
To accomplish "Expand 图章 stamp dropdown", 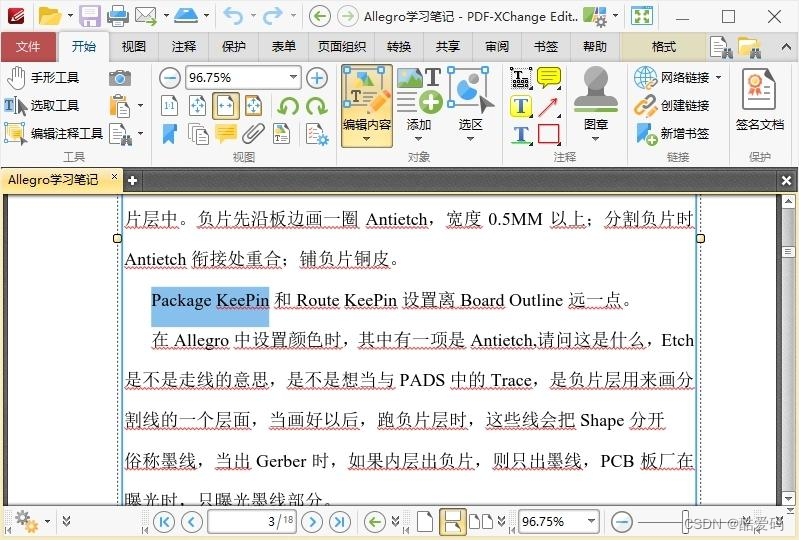I will pos(595,139).
